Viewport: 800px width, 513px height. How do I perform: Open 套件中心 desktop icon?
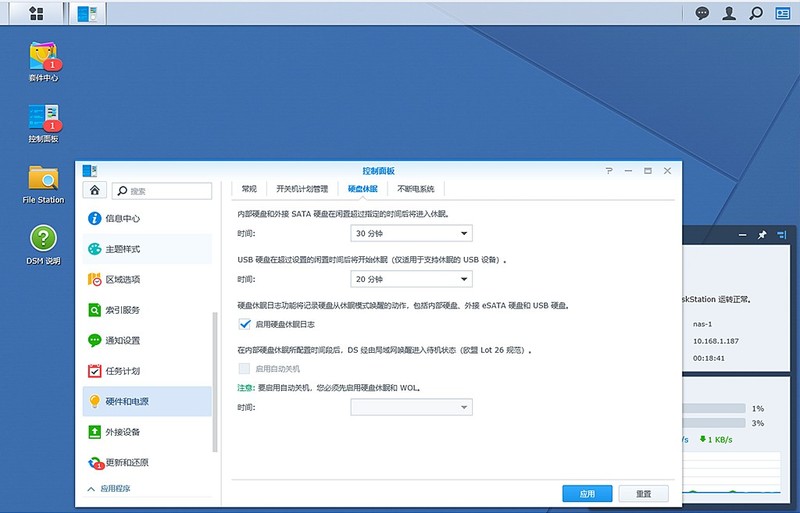tap(43, 62)
